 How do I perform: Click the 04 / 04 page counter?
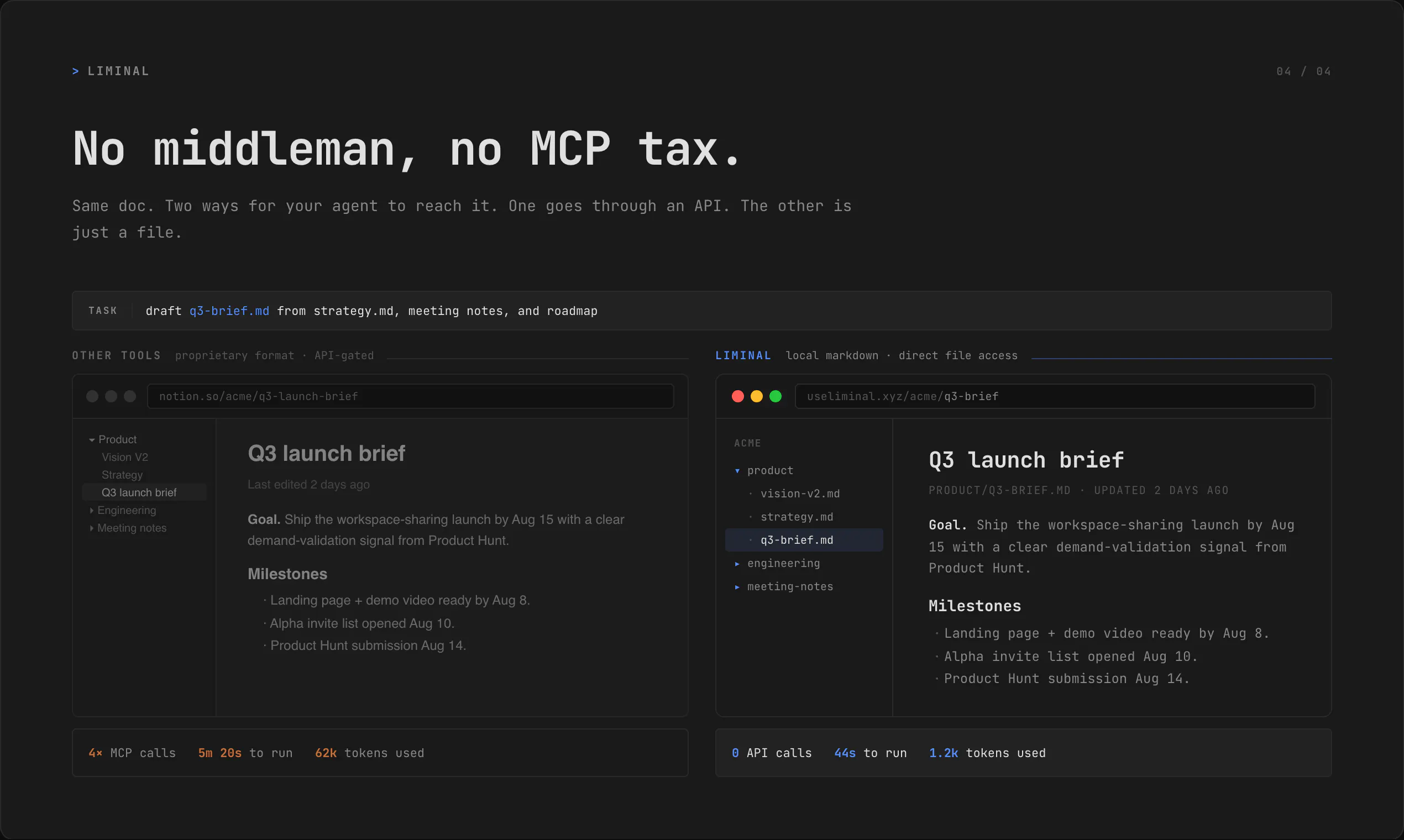coord(1303,71)
